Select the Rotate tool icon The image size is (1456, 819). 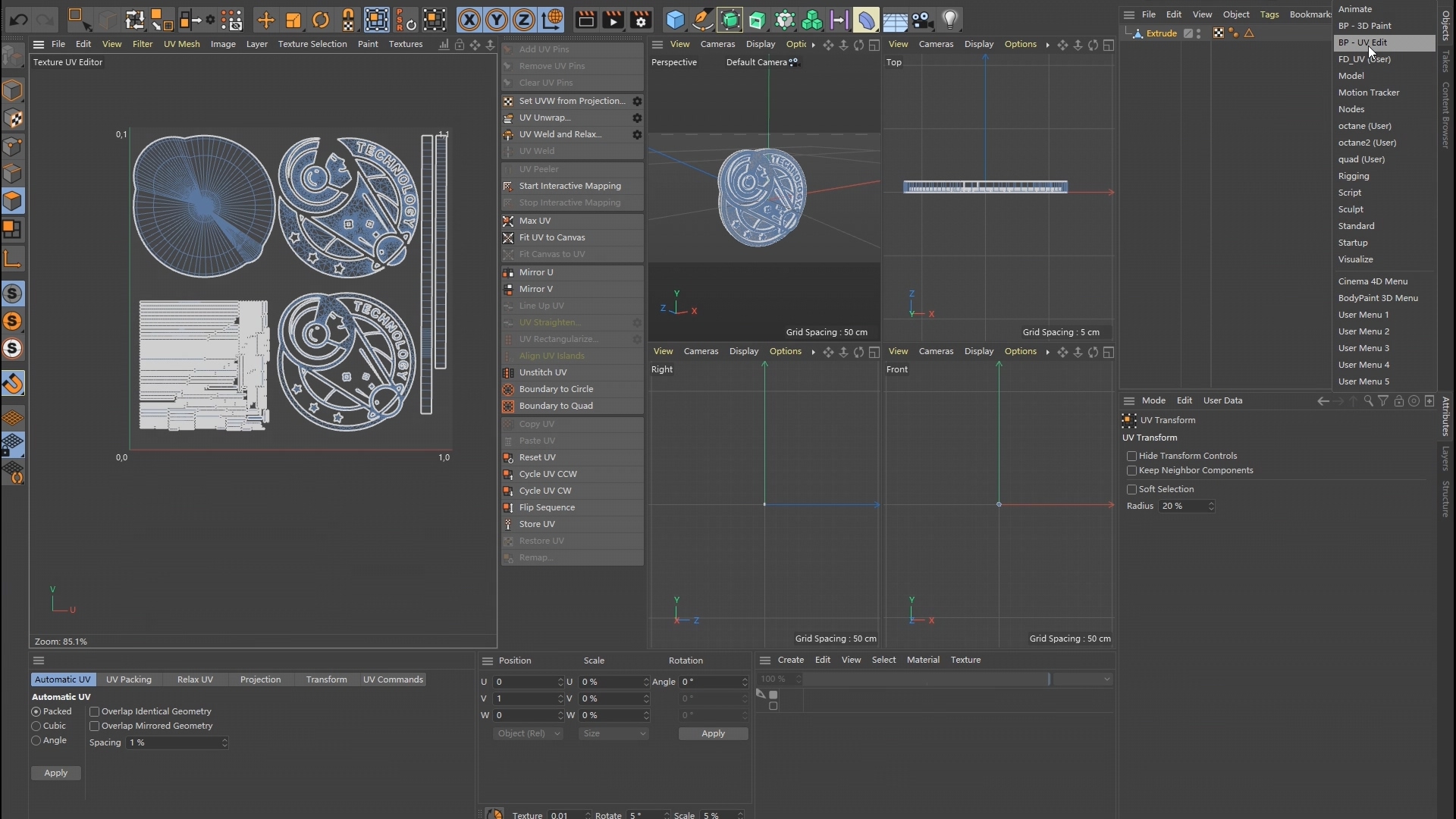coord(321,20)
